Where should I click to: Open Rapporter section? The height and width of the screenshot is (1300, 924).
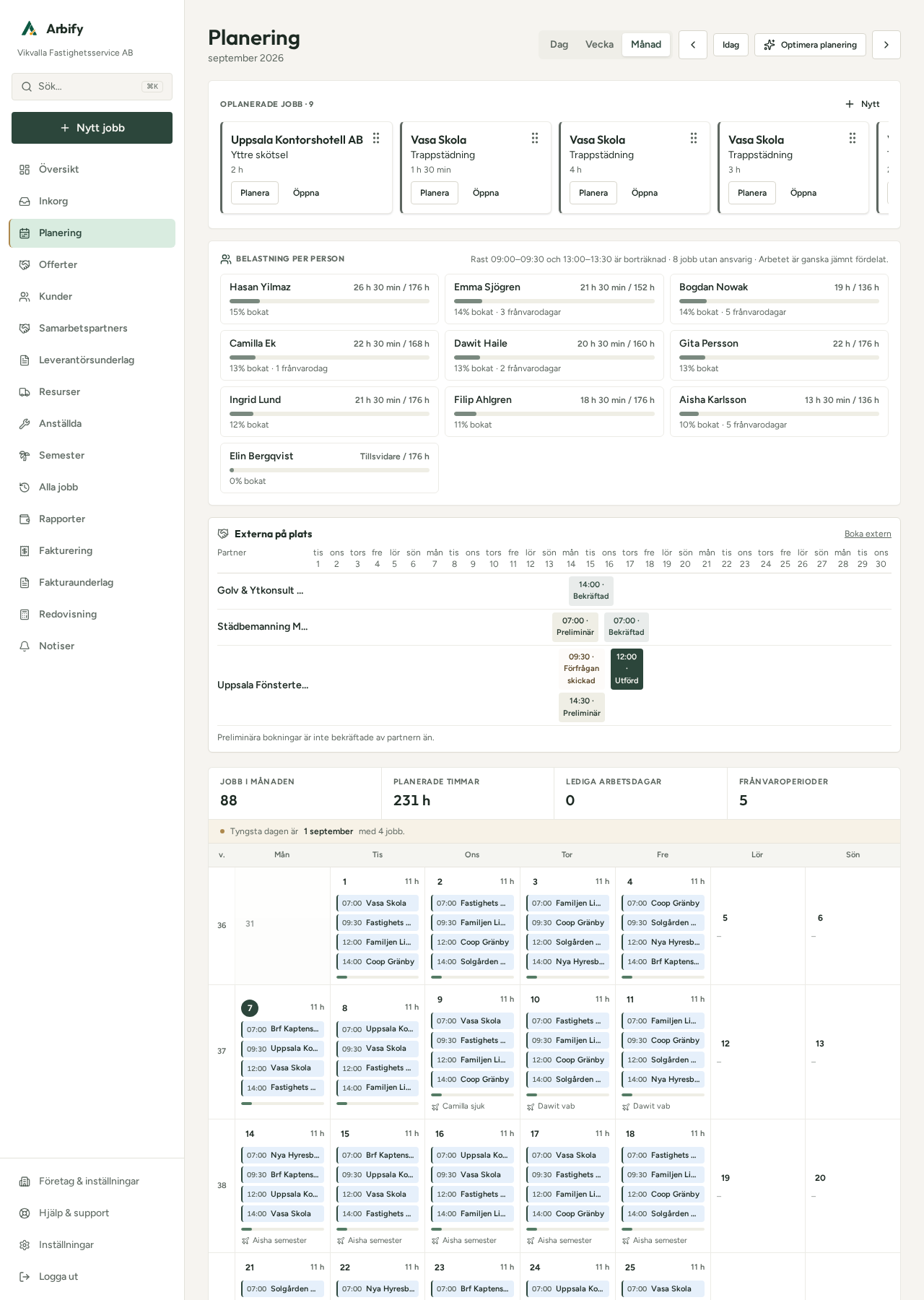tap(92, 519)
